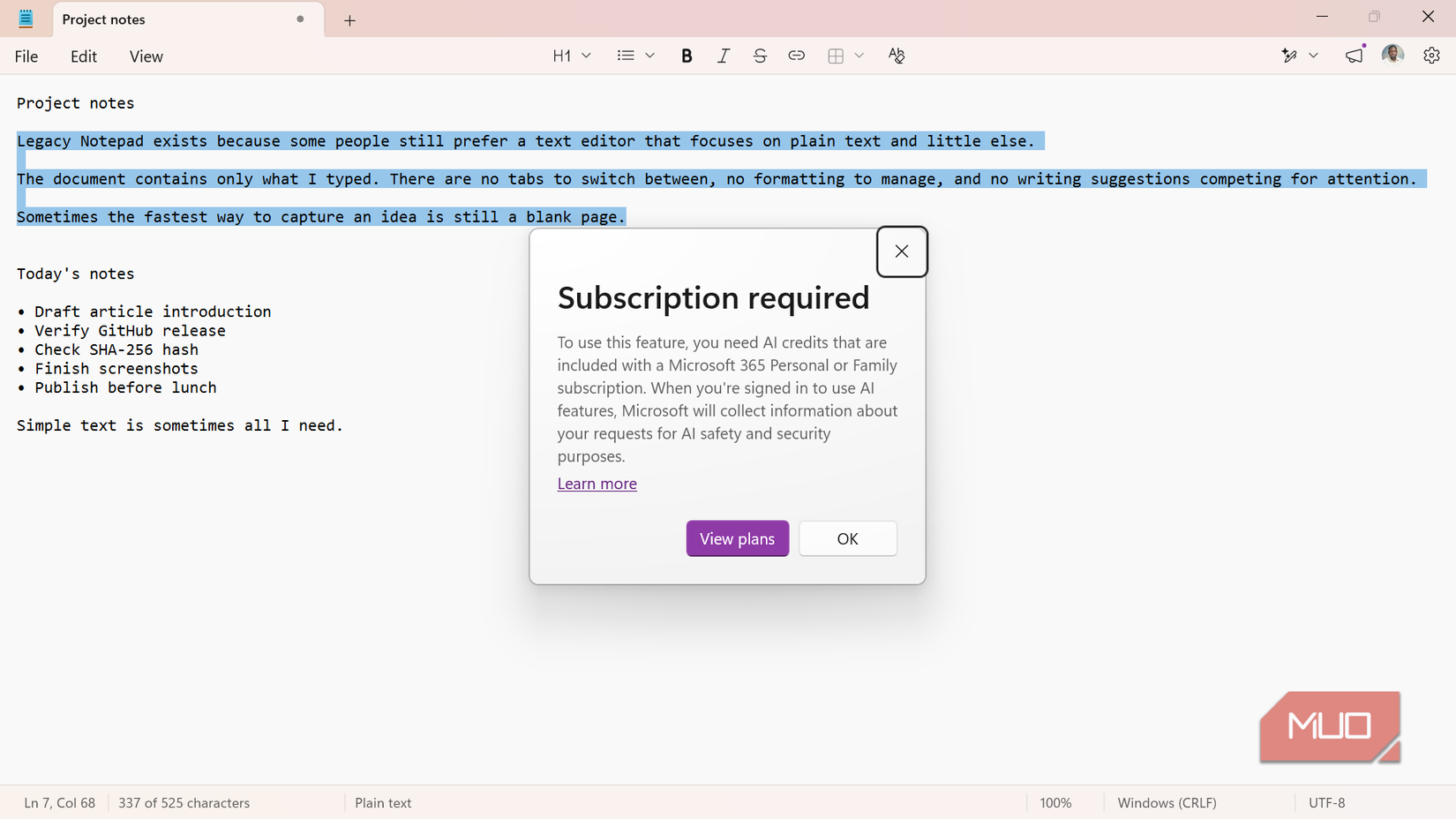Expand the AI rewrite dropdown arrow
This screenshot has width=1456, height=819.
(x=1313, y=56)
